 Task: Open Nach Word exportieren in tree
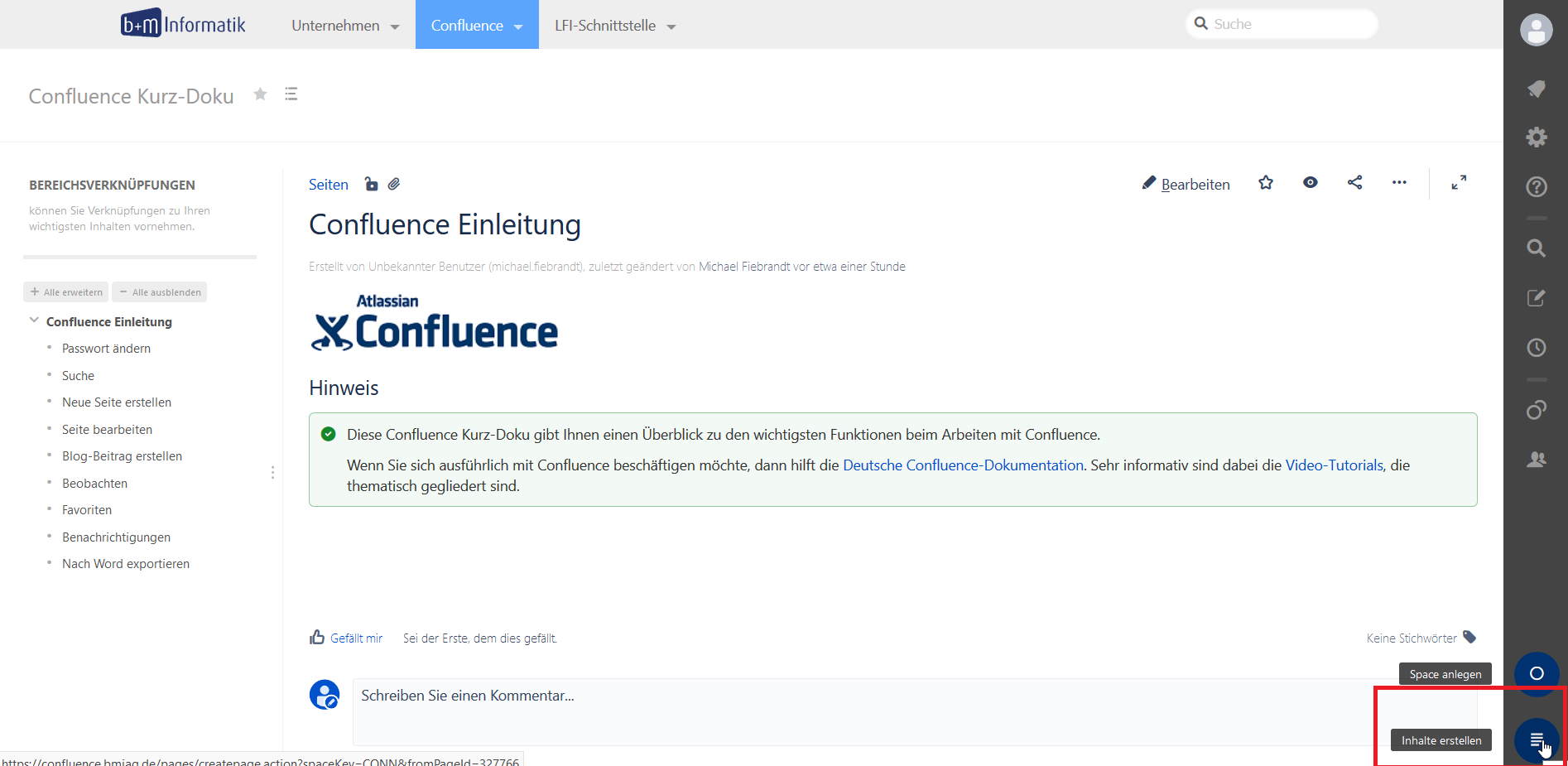126,564
